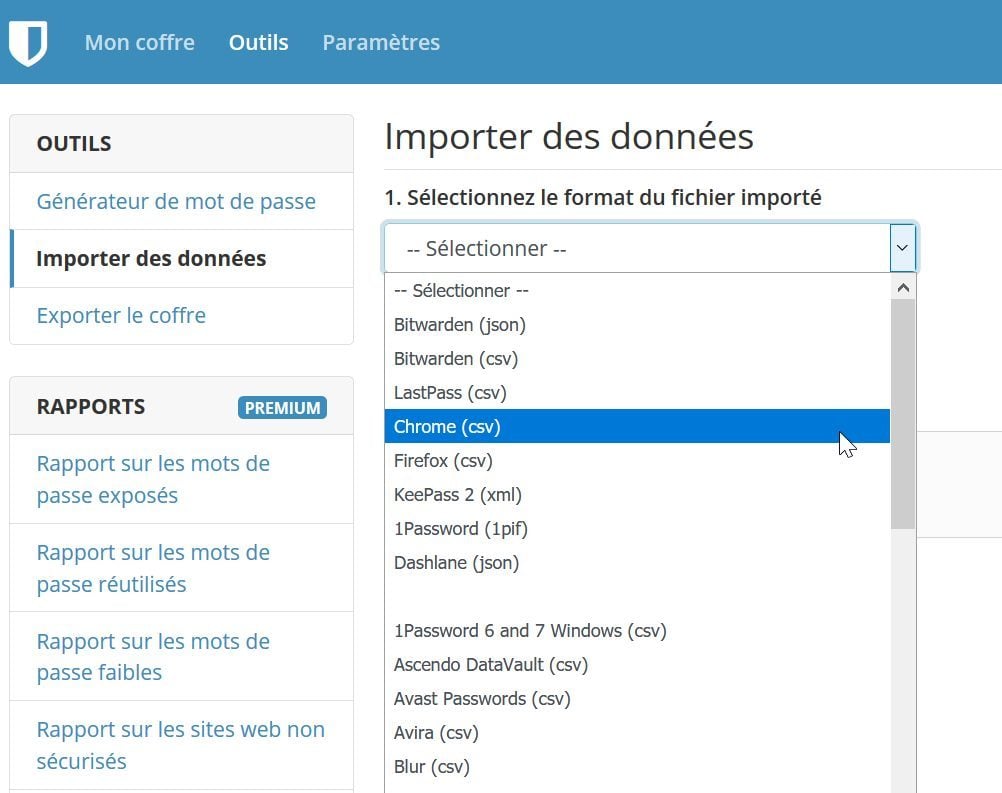The image size is (1002, 793).
Task: Choose Ascendo DataVault (csv) format
Action: click(x=637, y=665)
